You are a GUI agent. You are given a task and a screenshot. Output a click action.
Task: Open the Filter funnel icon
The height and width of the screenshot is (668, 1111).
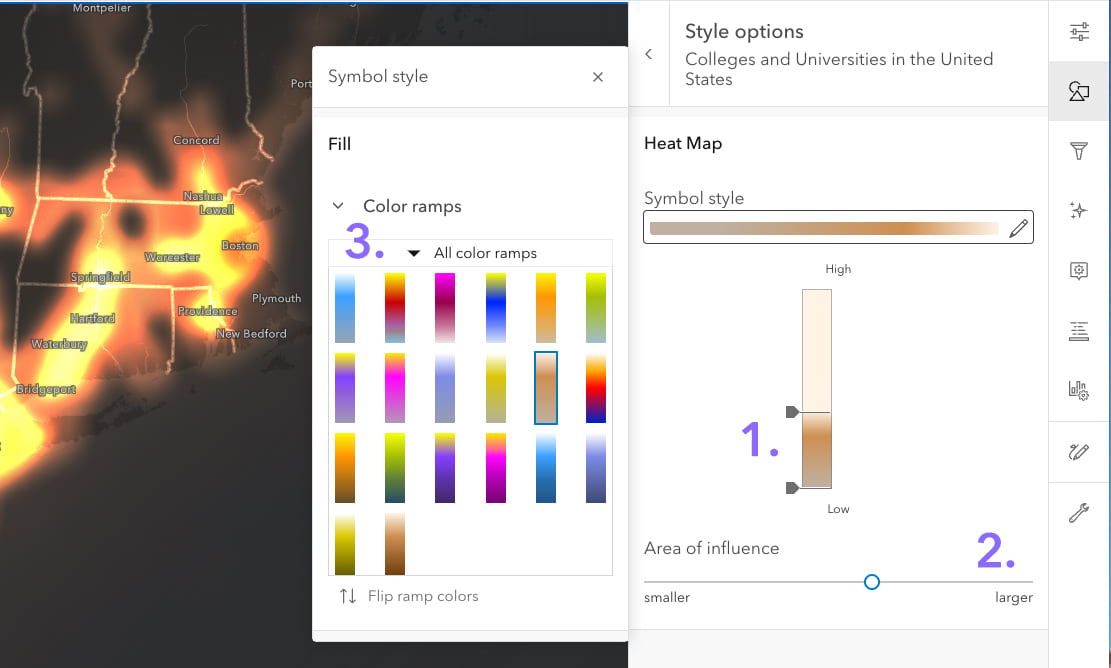[1079, 151]
